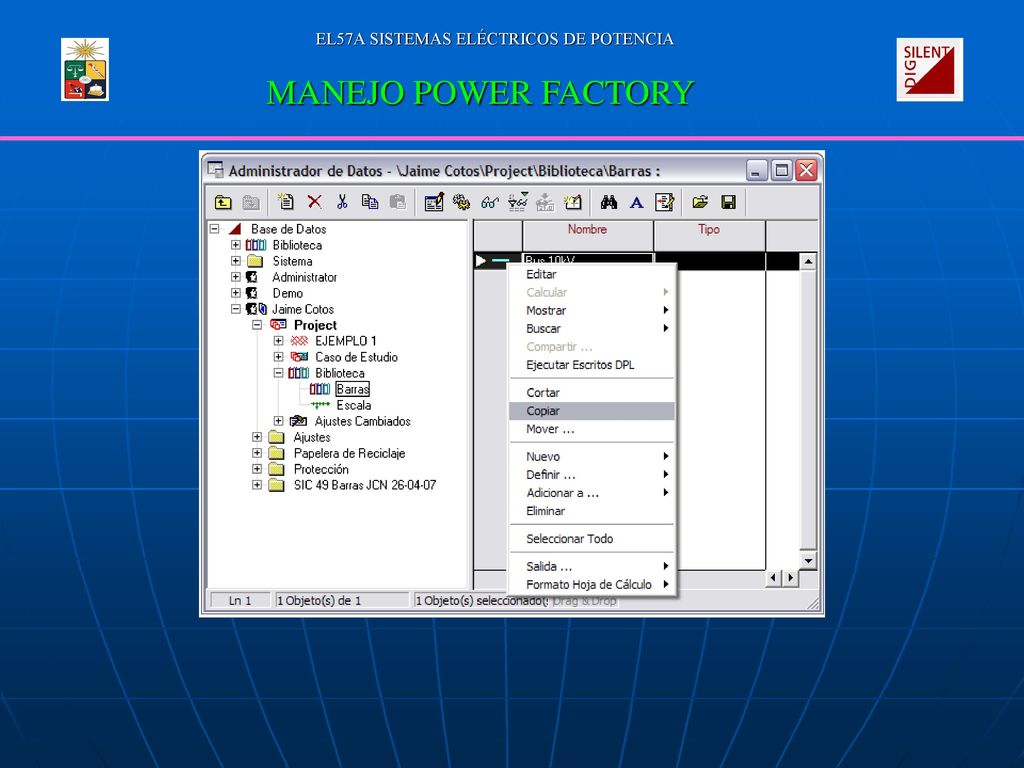Image resolution: width=1024 pixels, height=768 pixels.
Task: Click the copy icon in toolbar
Action: (370, 202)
